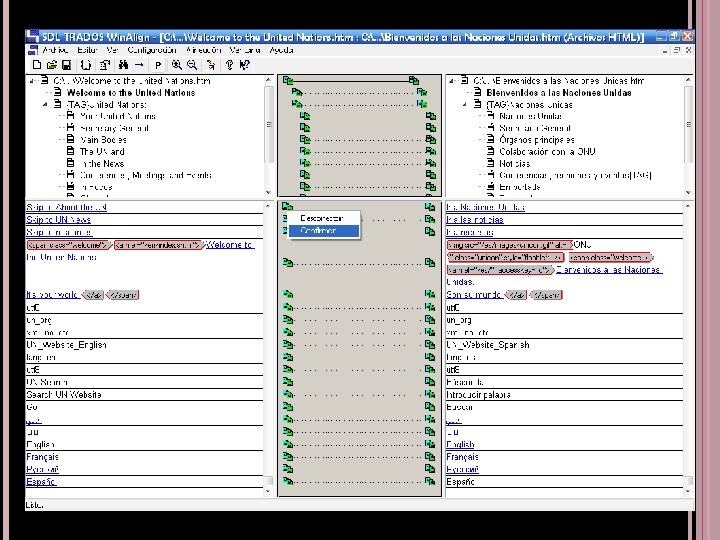The height and width of the screenshot is (540, 720).
Task: Open the Editar menu
Action: tap(87, 50)
